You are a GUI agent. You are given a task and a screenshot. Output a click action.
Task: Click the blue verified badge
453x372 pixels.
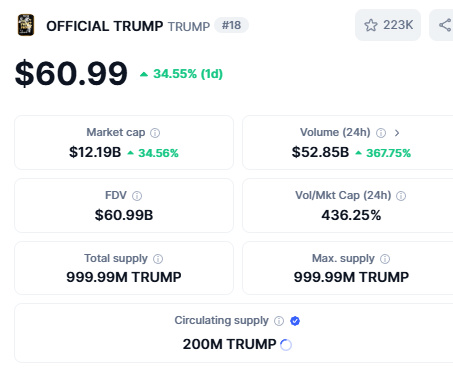coord(295,321)
